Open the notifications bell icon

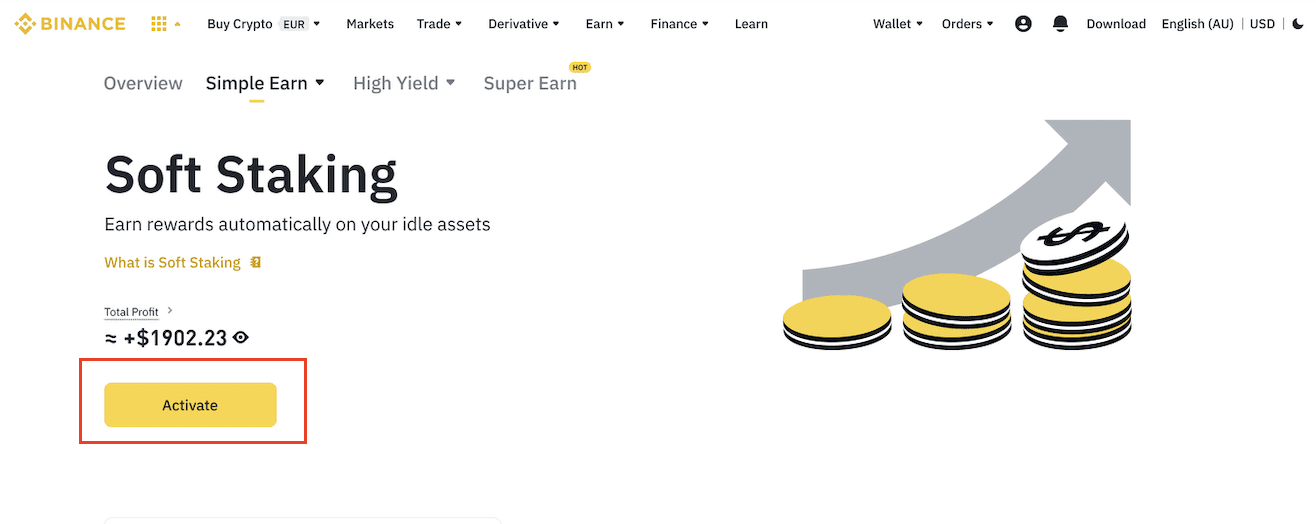(x=1061, y=24)
